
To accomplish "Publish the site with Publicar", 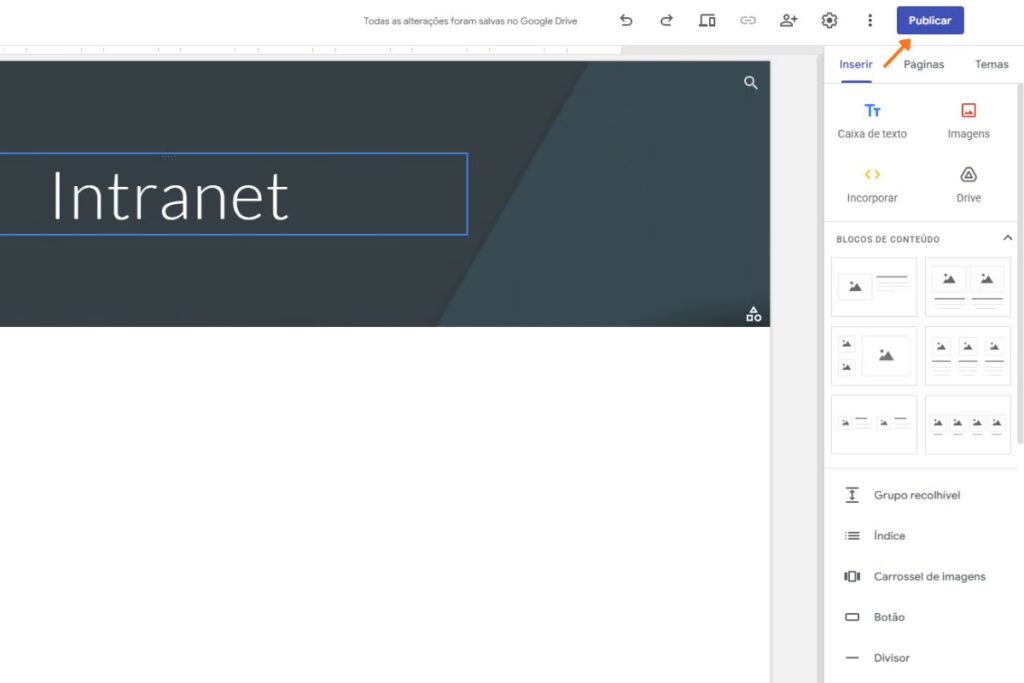I will (929, 19).
